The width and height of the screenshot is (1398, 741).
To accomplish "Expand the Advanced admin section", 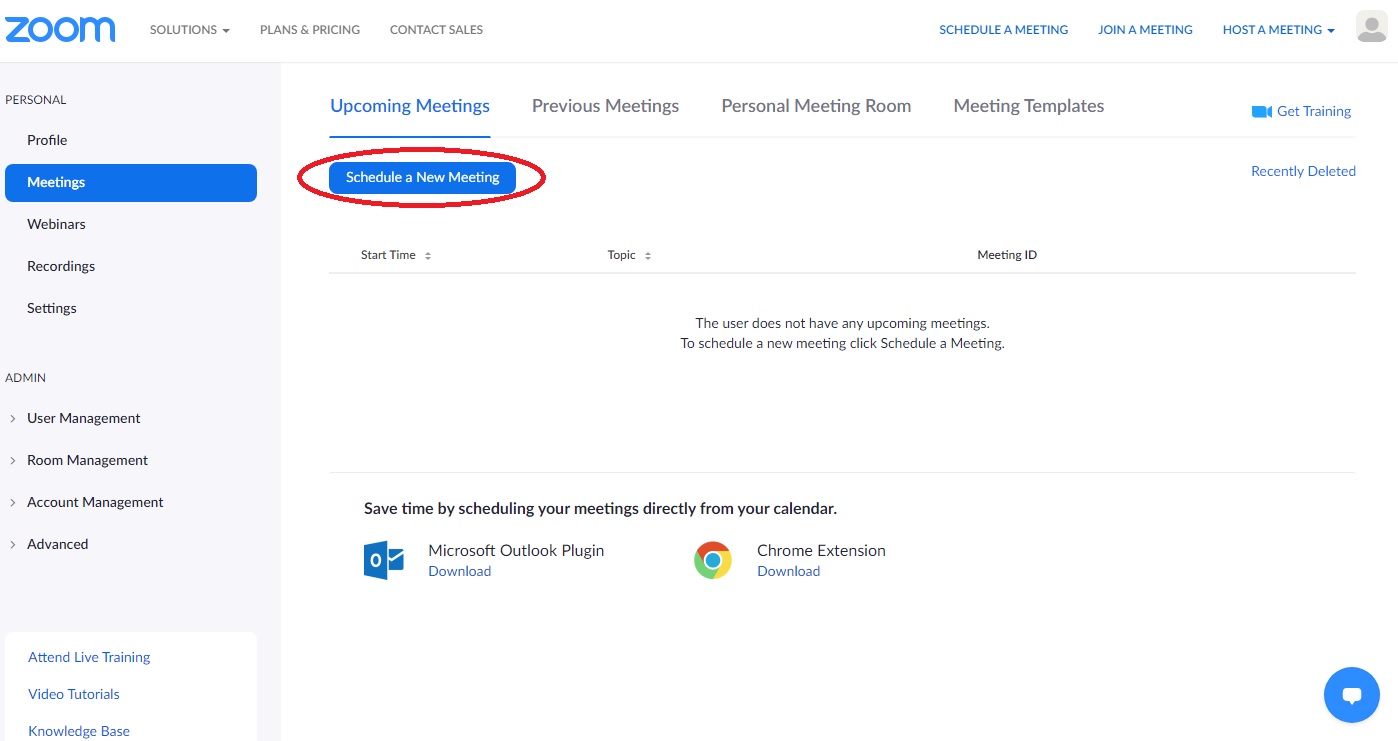I will click(x=57, y=544).
